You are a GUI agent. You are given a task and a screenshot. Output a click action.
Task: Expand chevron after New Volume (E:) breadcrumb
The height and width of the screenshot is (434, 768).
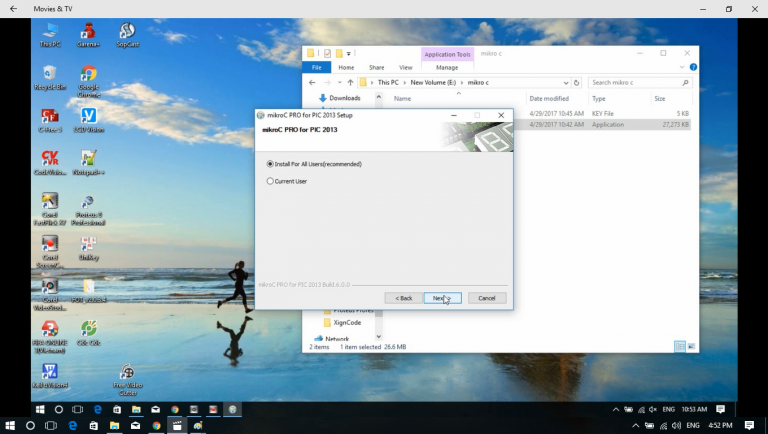(x=462, y=82)
